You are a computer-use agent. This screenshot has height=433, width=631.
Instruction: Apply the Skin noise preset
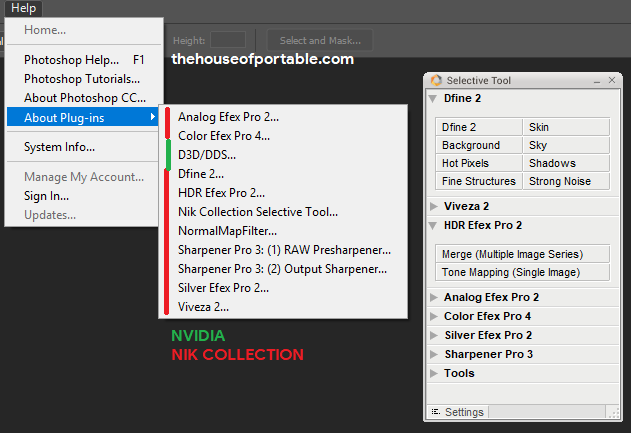pyautogui.click(x=566, y=127)
